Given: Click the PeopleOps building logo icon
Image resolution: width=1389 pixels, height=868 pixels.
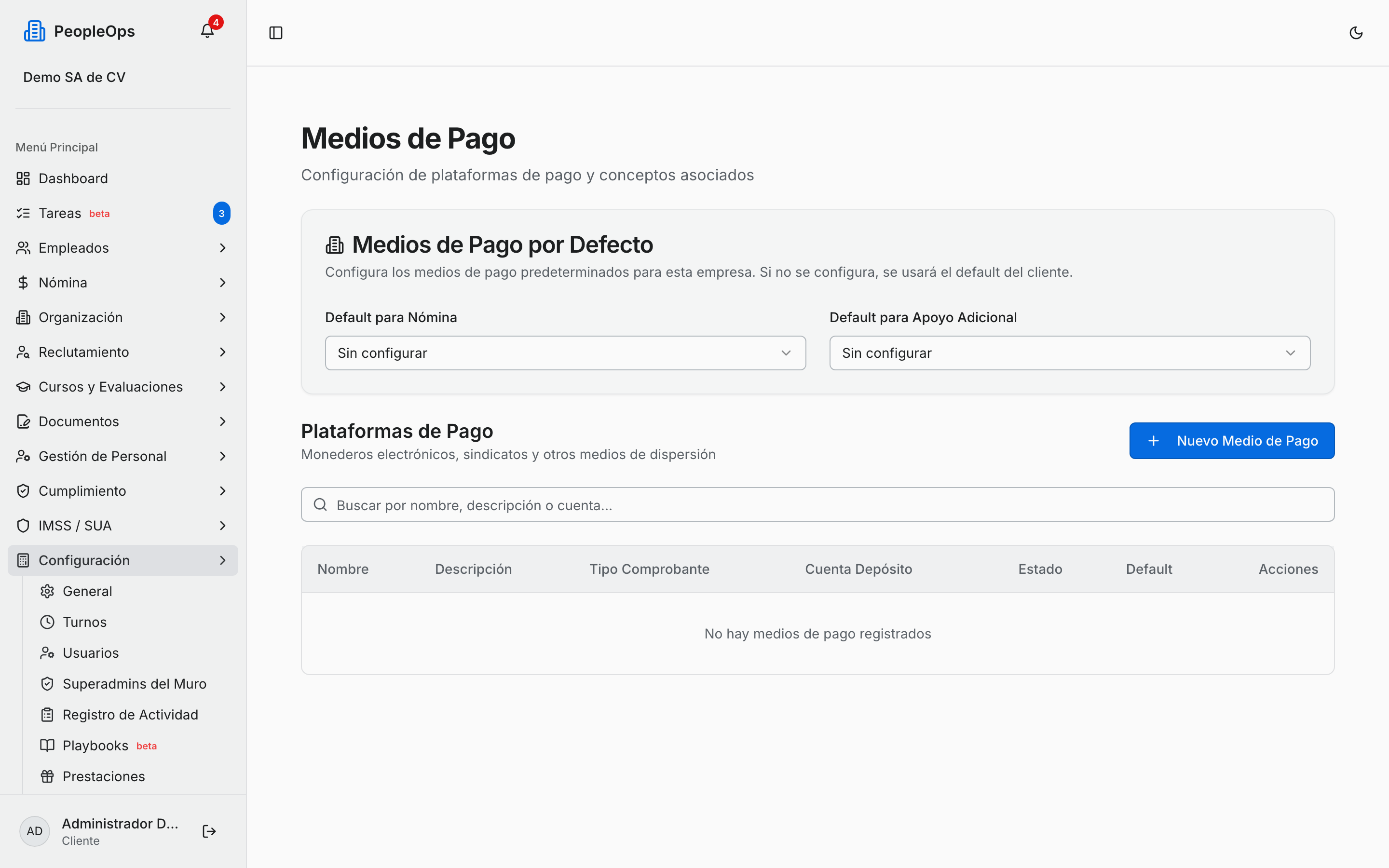Looking at the screenshot, I should [34, 31].
